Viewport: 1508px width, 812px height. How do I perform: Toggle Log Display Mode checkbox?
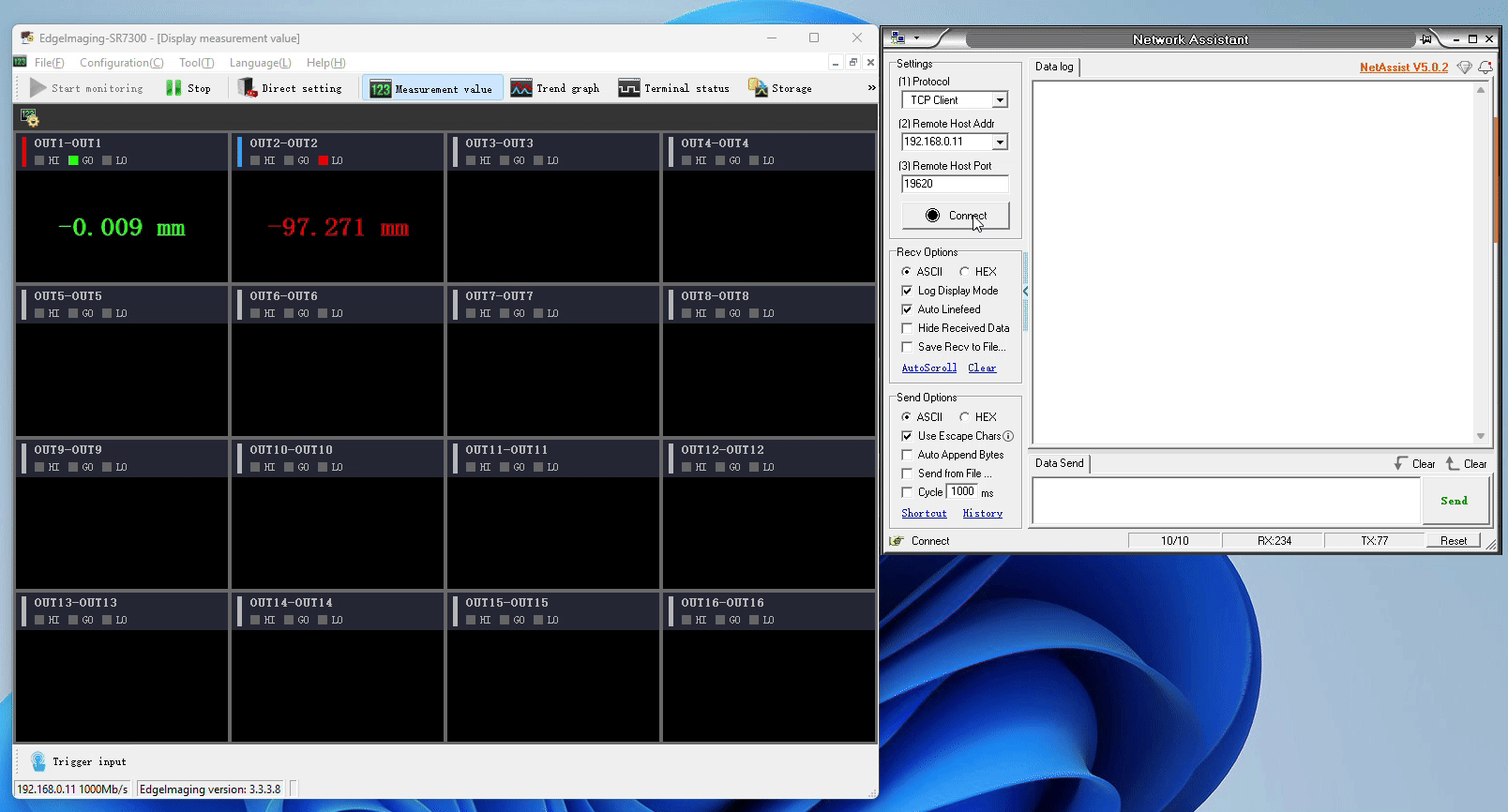click(907, 291)
